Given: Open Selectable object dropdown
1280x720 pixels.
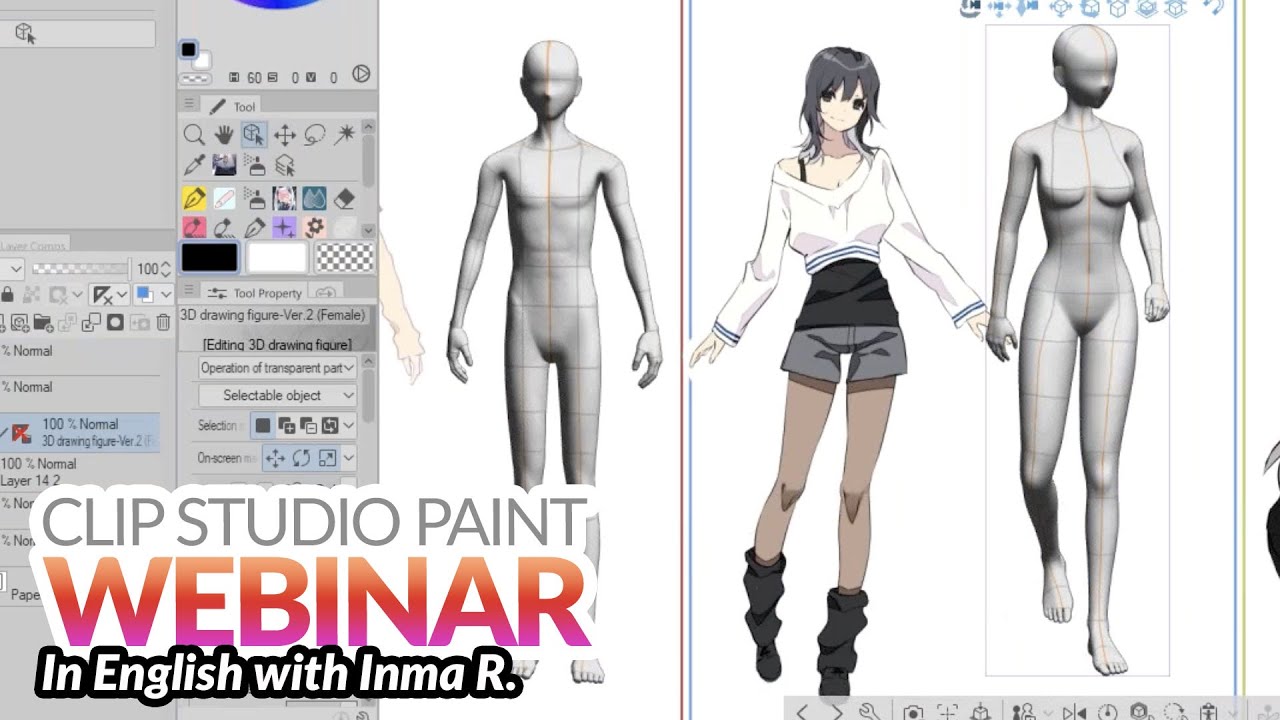Looking at the screenshot, I should click(277, 396).
